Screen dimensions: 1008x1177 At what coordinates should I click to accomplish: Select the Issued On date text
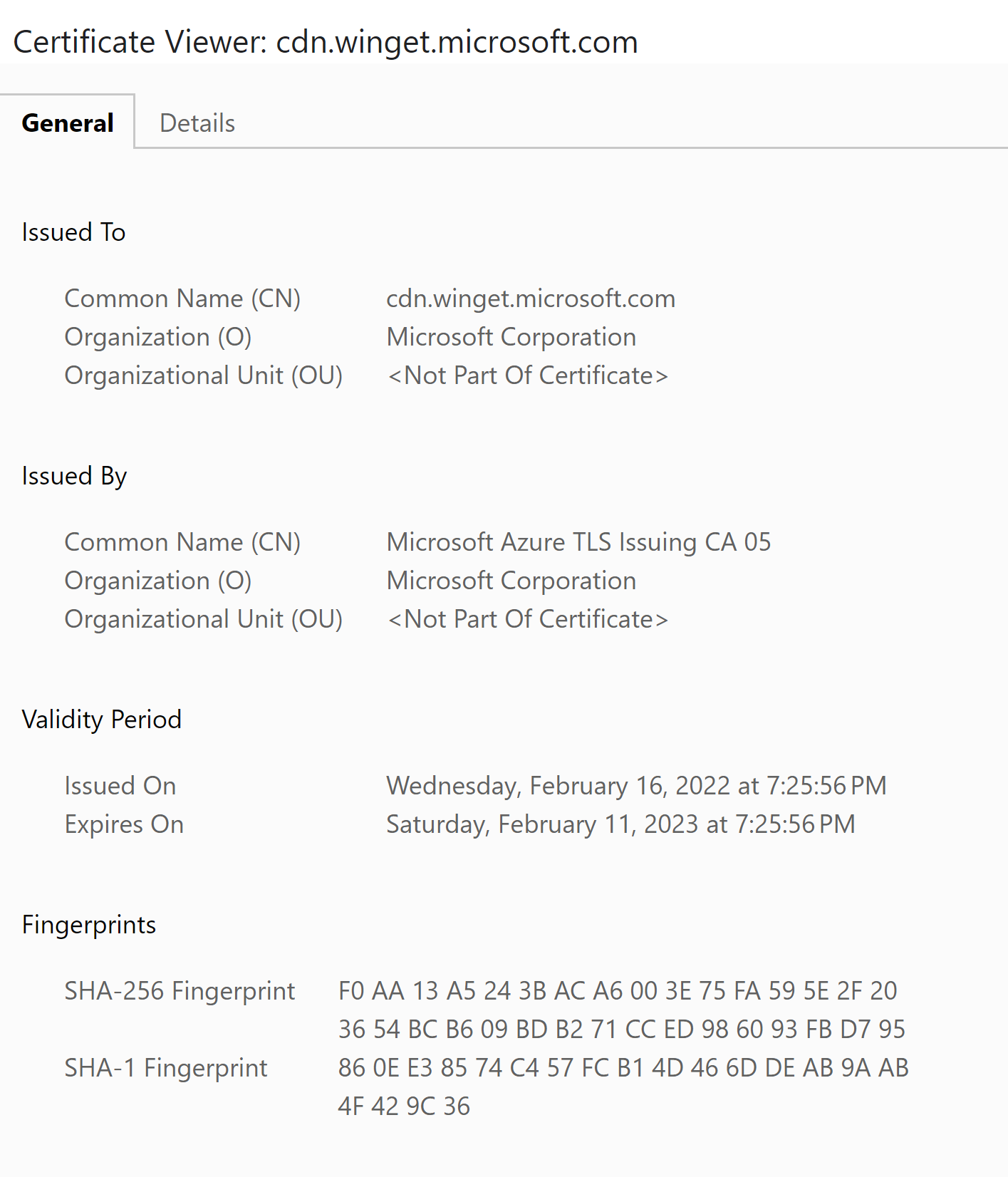(x=636, y=785)
